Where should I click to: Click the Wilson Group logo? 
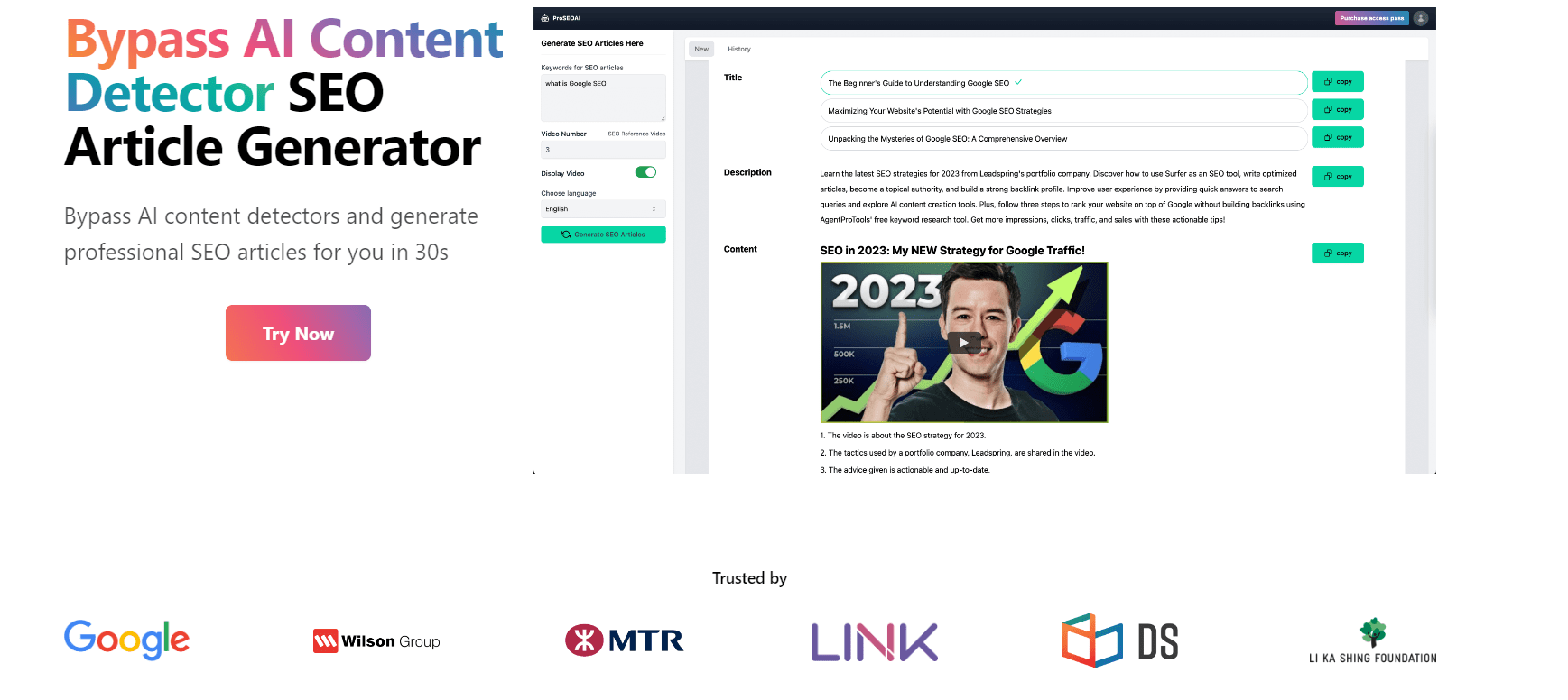pos(376,641)
